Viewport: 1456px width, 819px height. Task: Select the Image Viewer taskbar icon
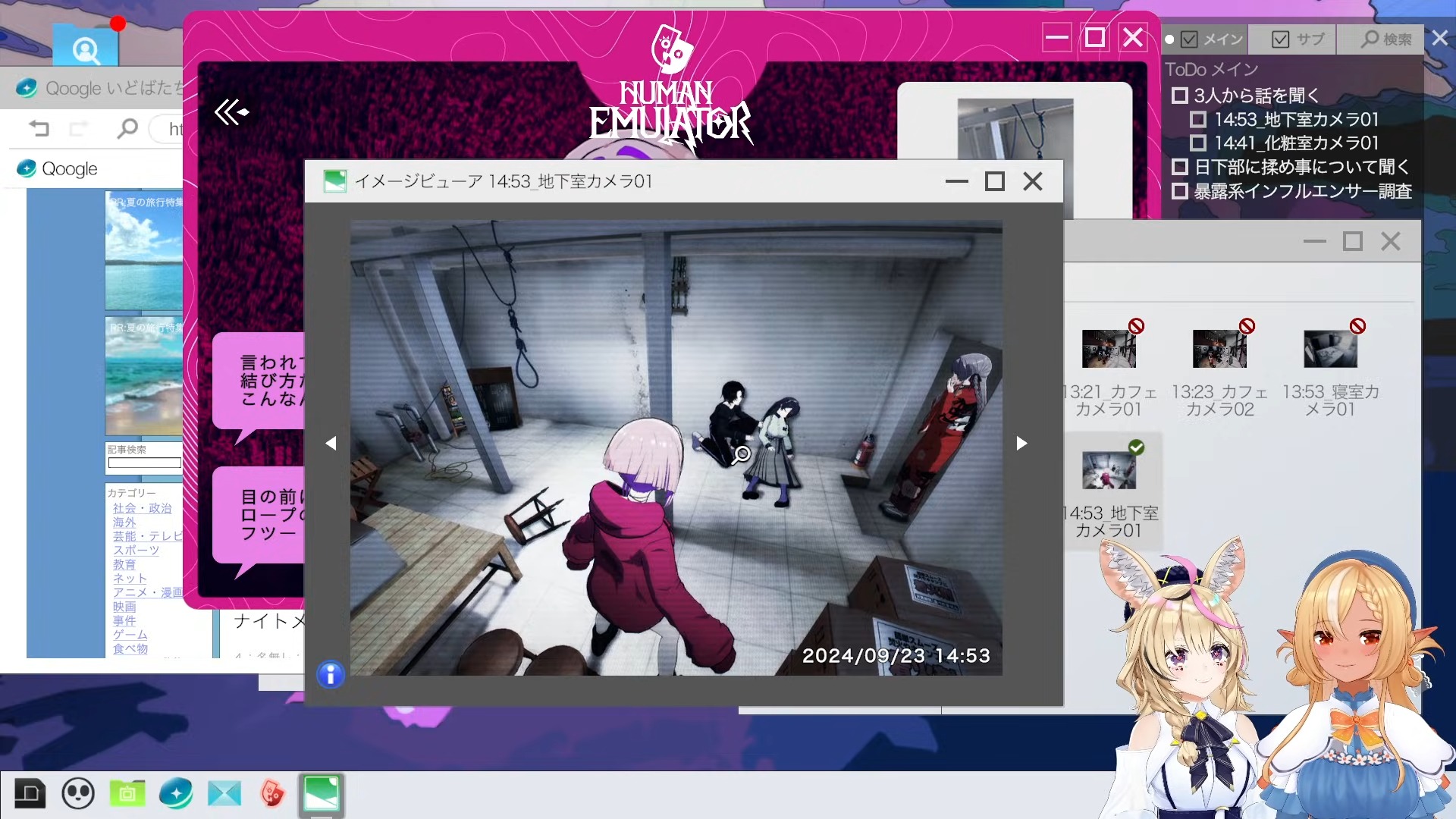point(322,794)
